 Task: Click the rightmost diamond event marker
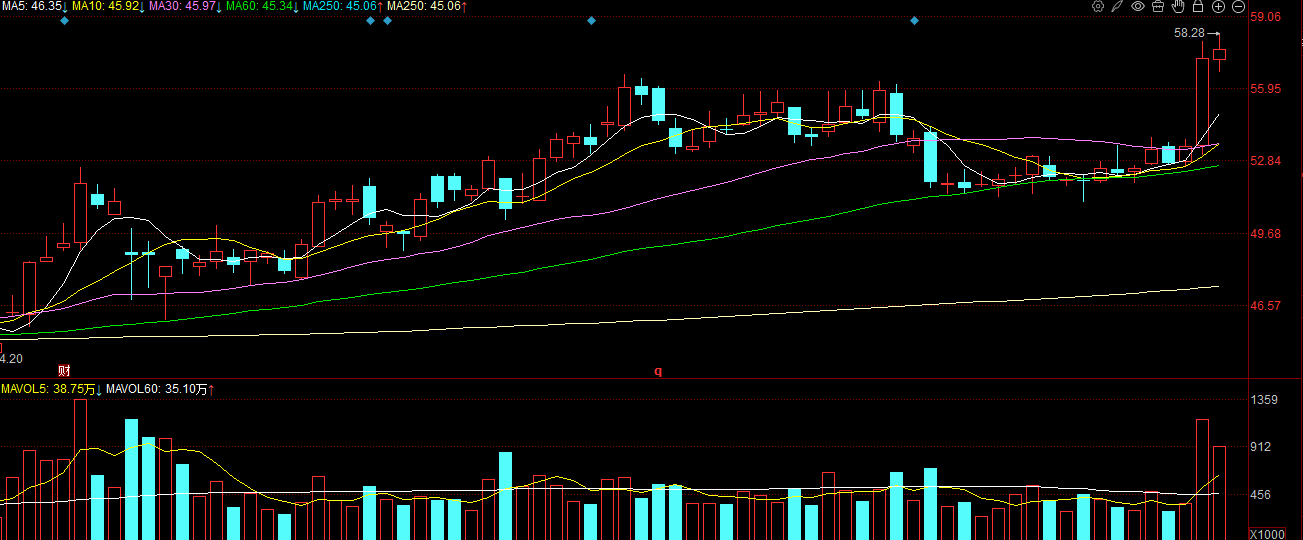[913, 21]
